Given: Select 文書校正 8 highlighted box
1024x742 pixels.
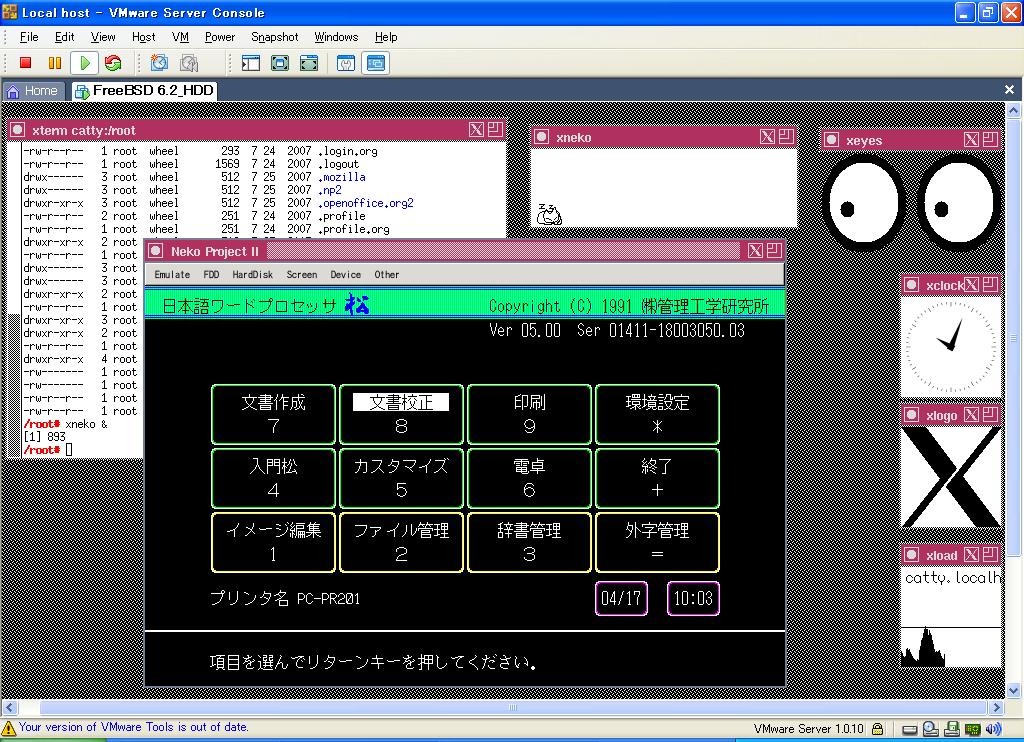Looking at the screenshot, I should click(x=401, y=414).
